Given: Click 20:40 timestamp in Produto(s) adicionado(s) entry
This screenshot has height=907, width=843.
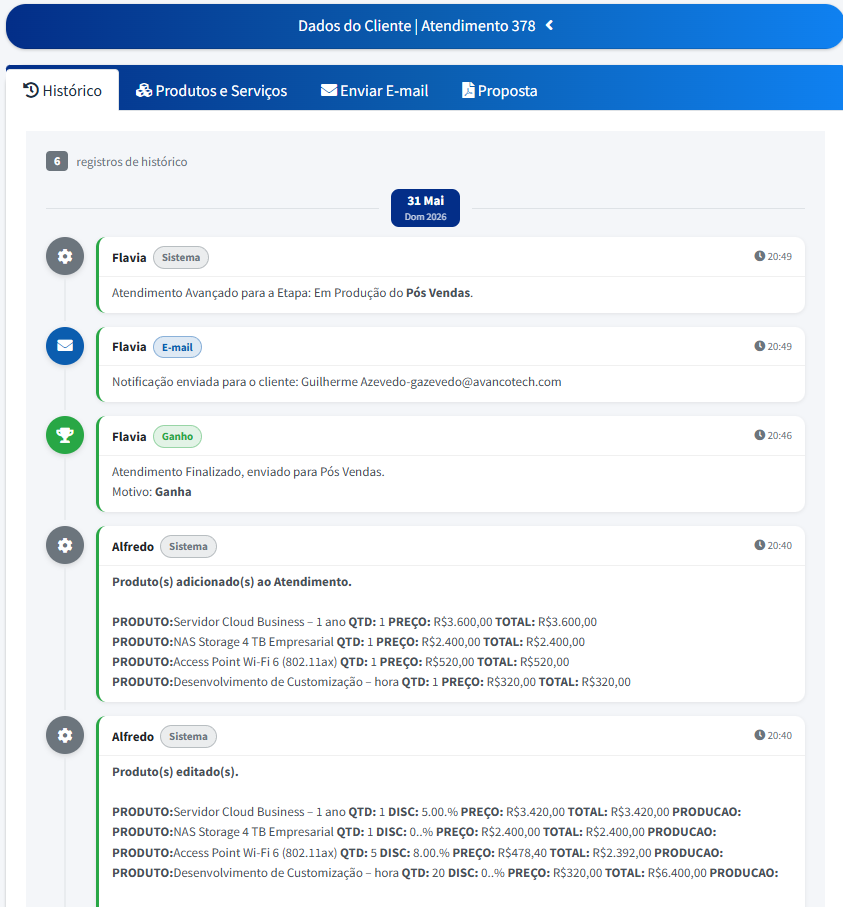Looking at the screenshot, I should 779,545.
